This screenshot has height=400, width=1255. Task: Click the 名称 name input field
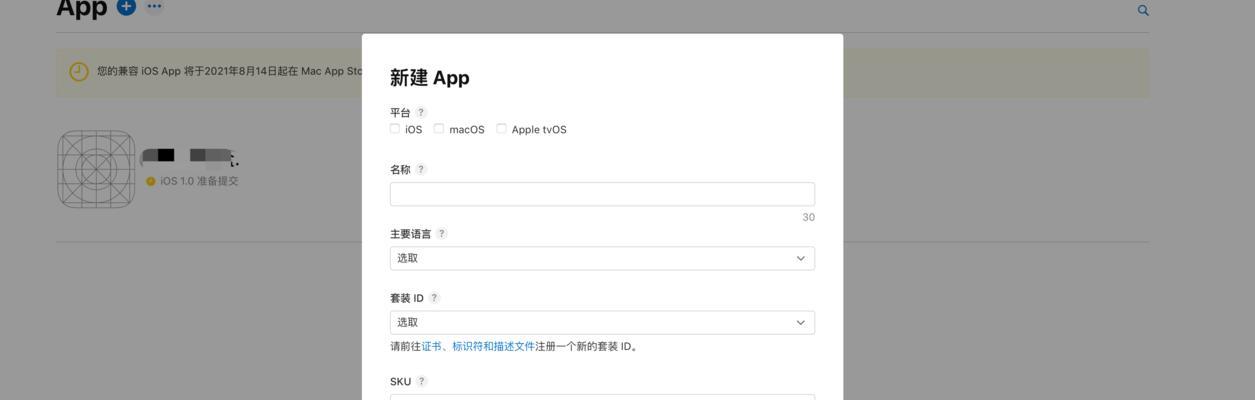602,194
